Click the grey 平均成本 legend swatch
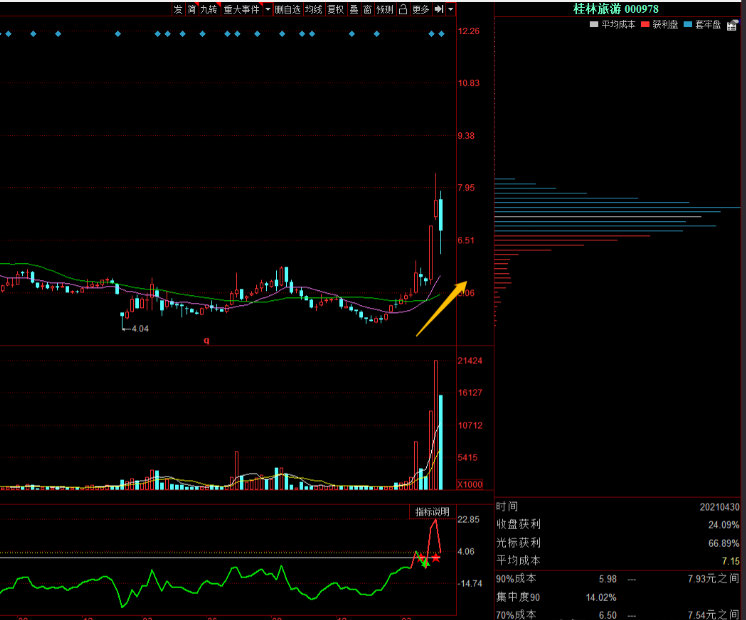This screenshot has height=620, width=746. coord(593,24)
